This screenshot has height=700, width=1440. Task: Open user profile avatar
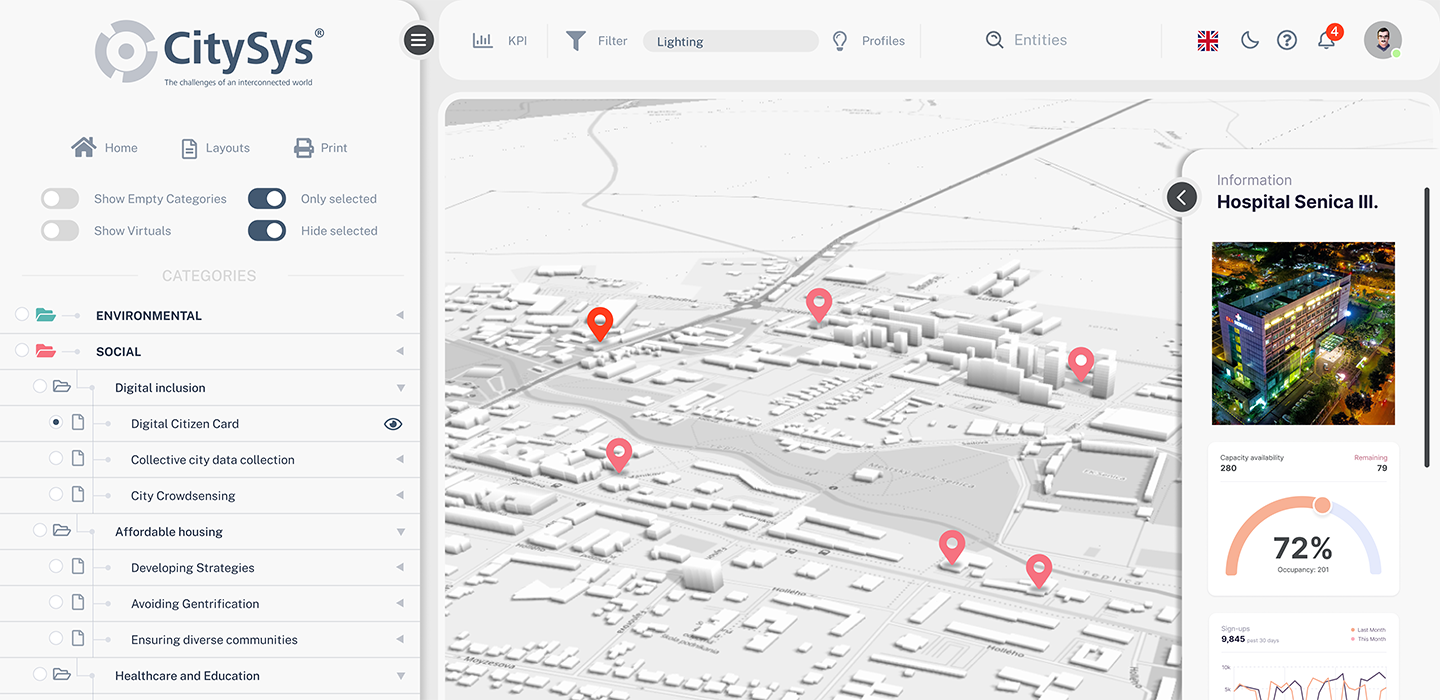click(1383, 40)
